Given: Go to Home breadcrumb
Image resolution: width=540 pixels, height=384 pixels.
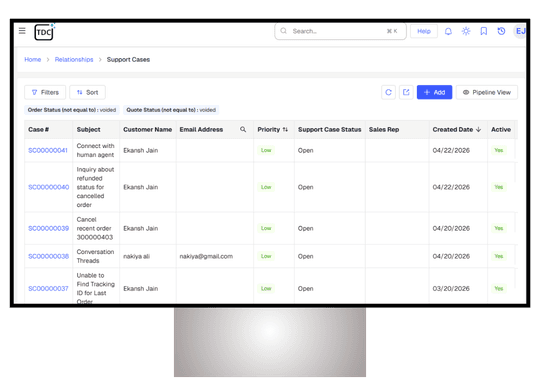Looking at the screenshot, I should point(33,60).
